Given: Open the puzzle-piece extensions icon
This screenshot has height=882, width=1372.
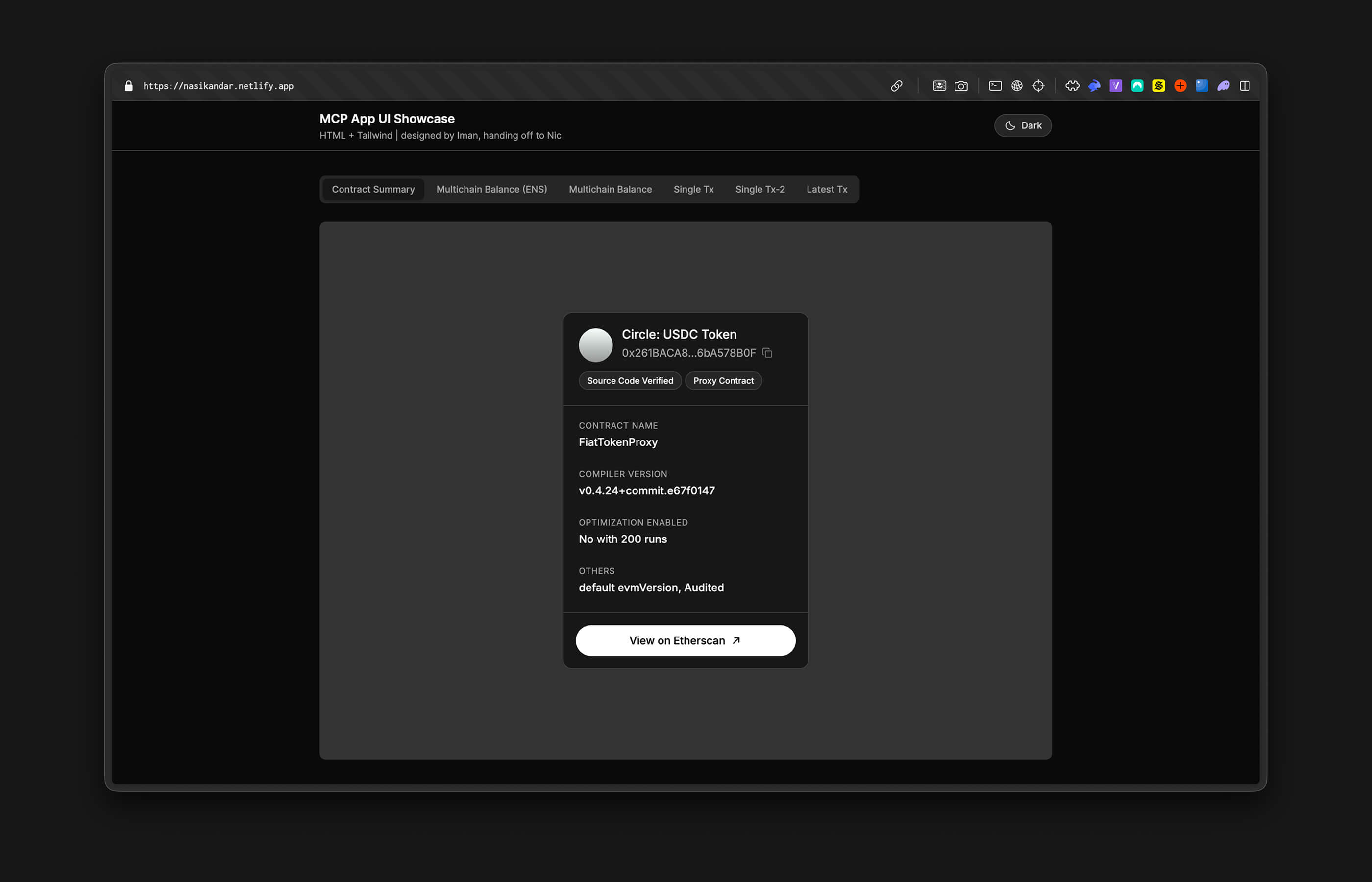Looking at the screenshot, I should [1073, 86].
